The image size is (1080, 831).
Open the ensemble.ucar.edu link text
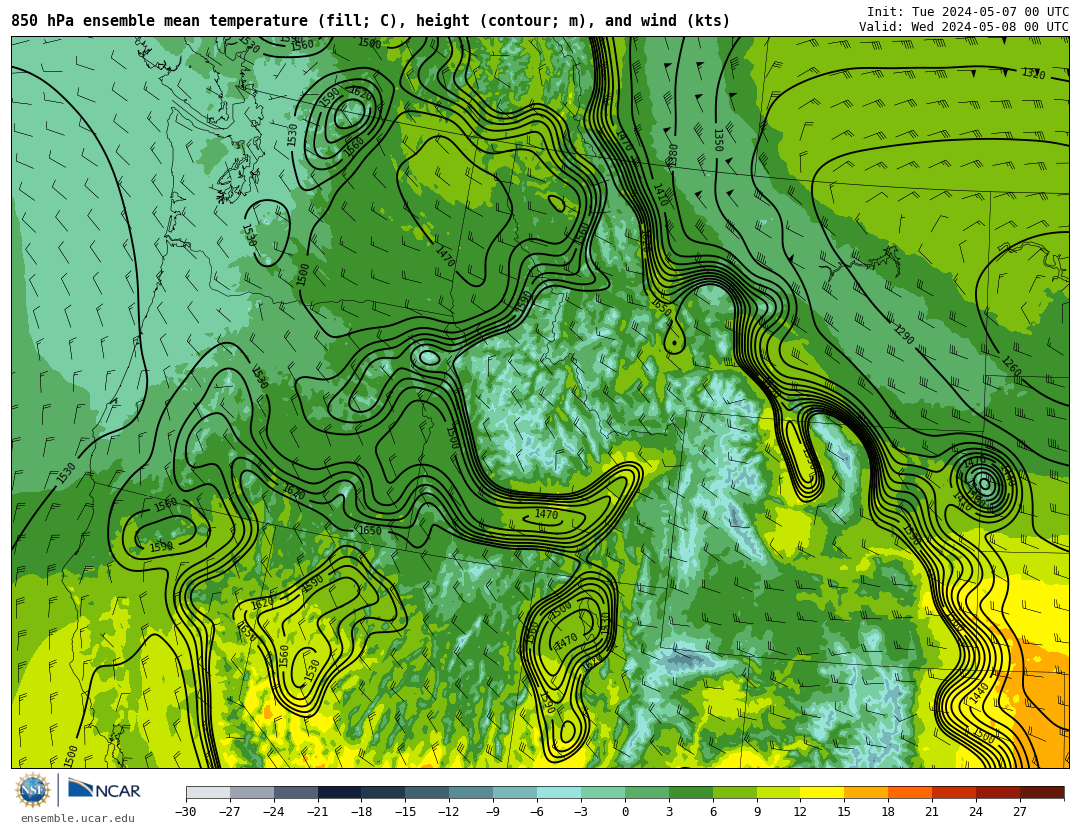(x=78, y=819)
